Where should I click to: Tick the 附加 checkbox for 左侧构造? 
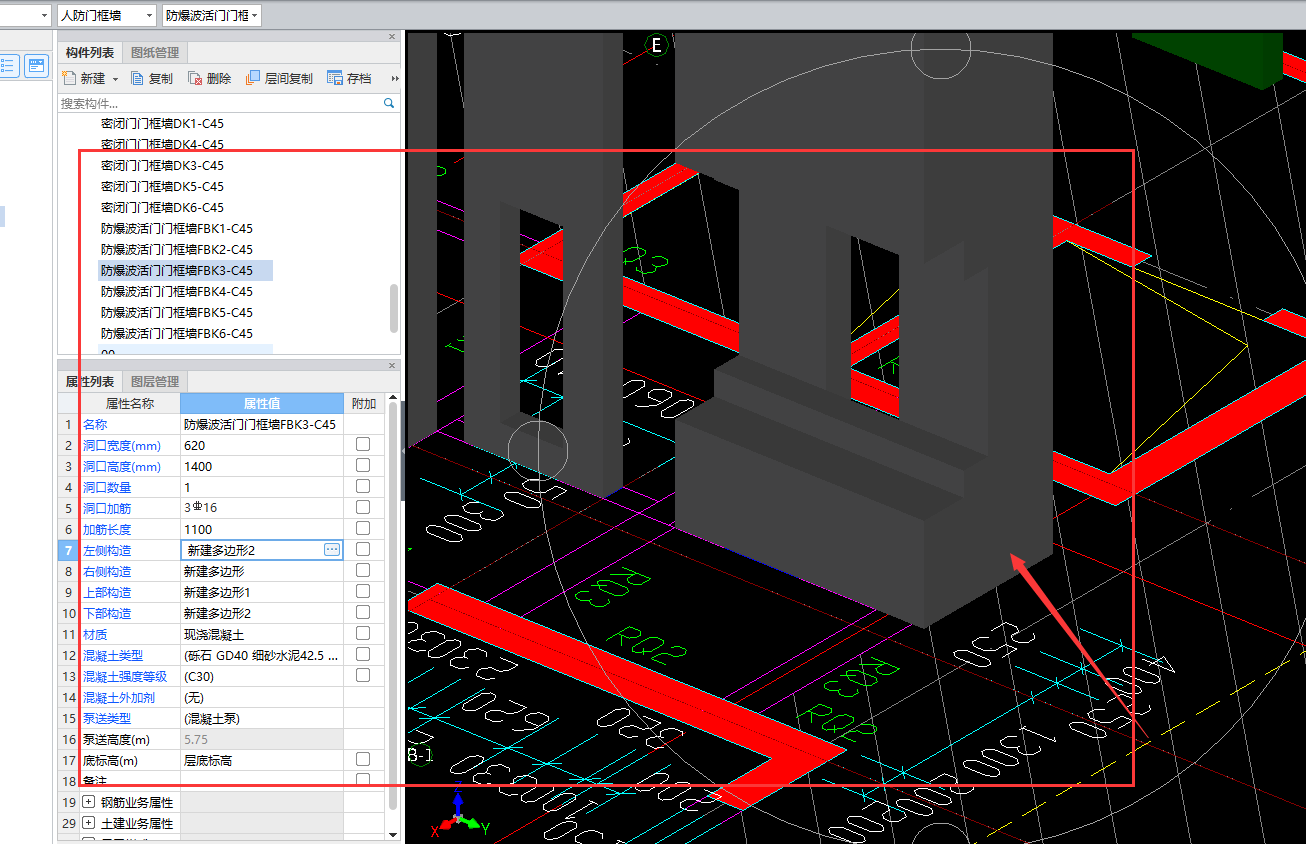click(363, 549)
